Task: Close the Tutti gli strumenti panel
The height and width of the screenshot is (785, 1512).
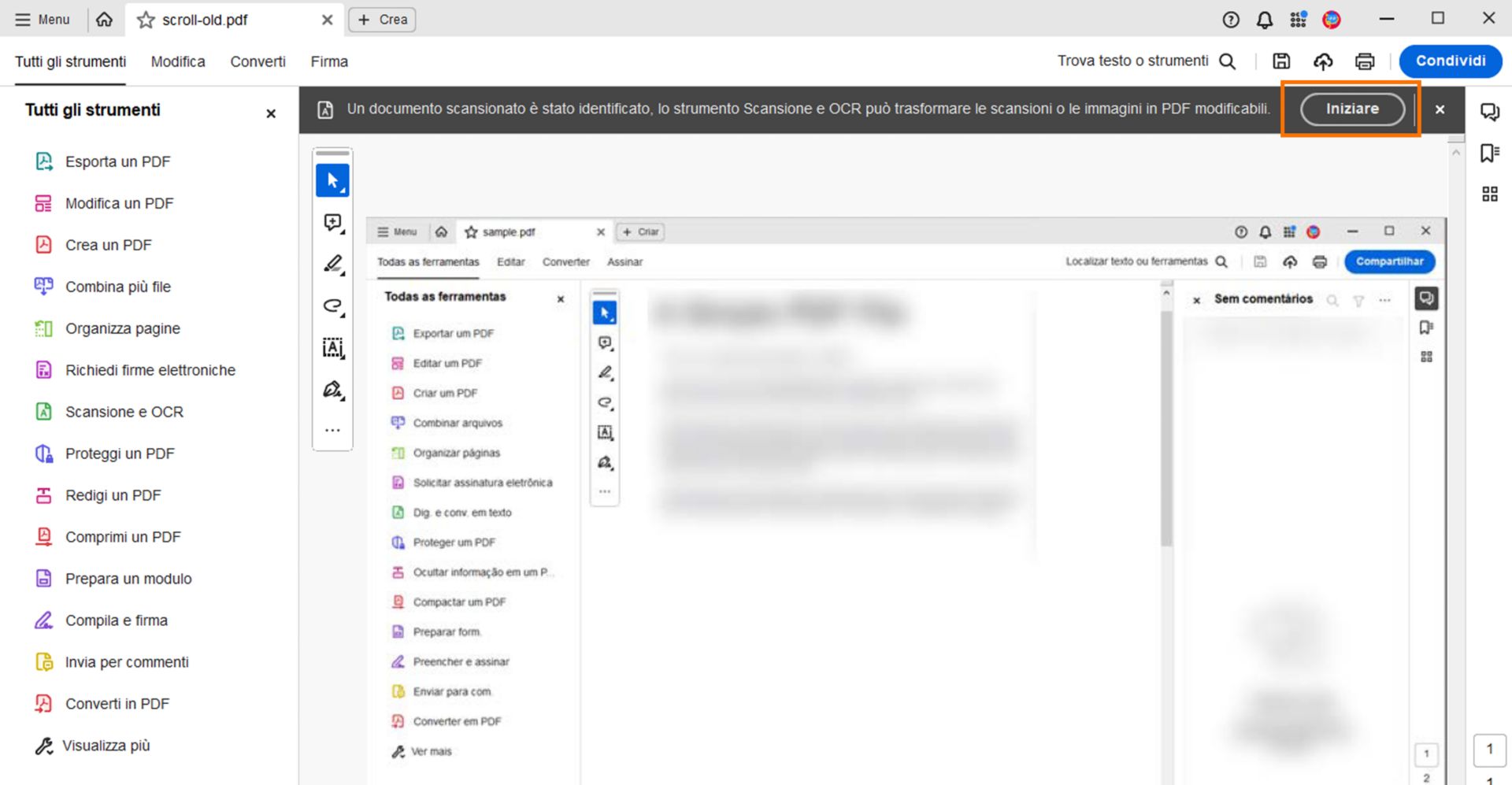Action: tap(271, 113)
